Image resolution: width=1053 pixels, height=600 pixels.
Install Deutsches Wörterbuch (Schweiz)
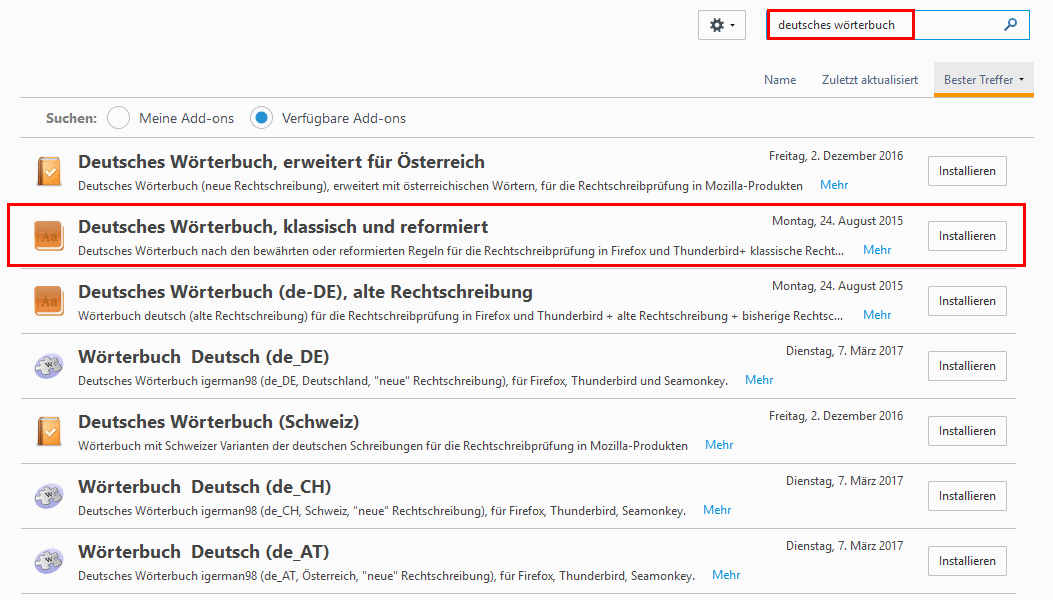point(967,431)
